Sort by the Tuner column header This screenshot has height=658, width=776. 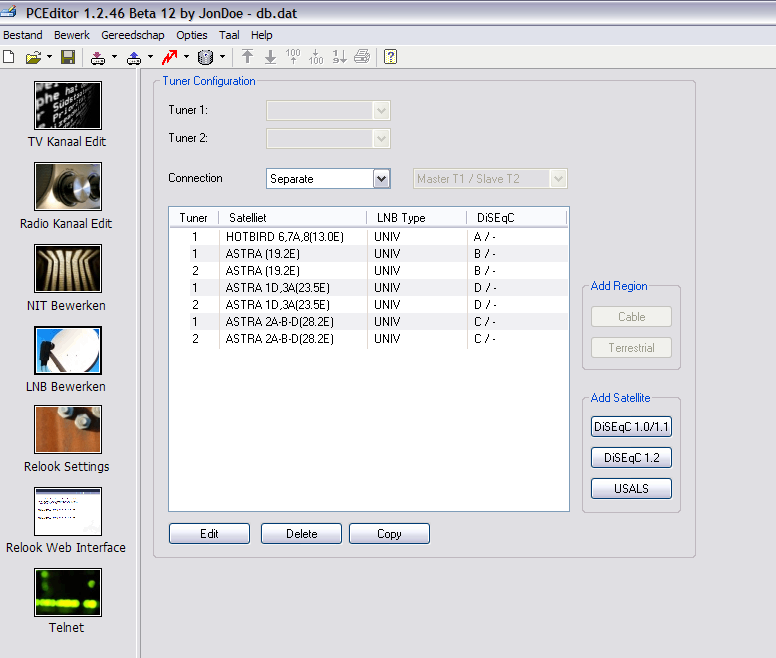(x=194, y=218)
